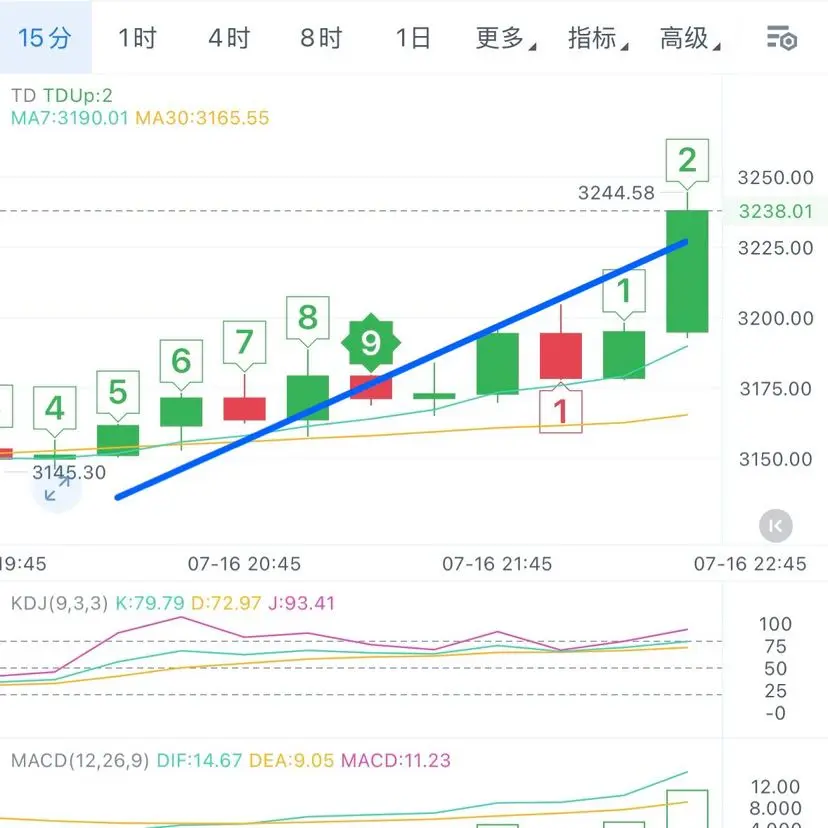The width and height of the screenshot is (828, 828).
Task: Click the MA30:3165.55 legend value
Action: (x=202, y=118)
